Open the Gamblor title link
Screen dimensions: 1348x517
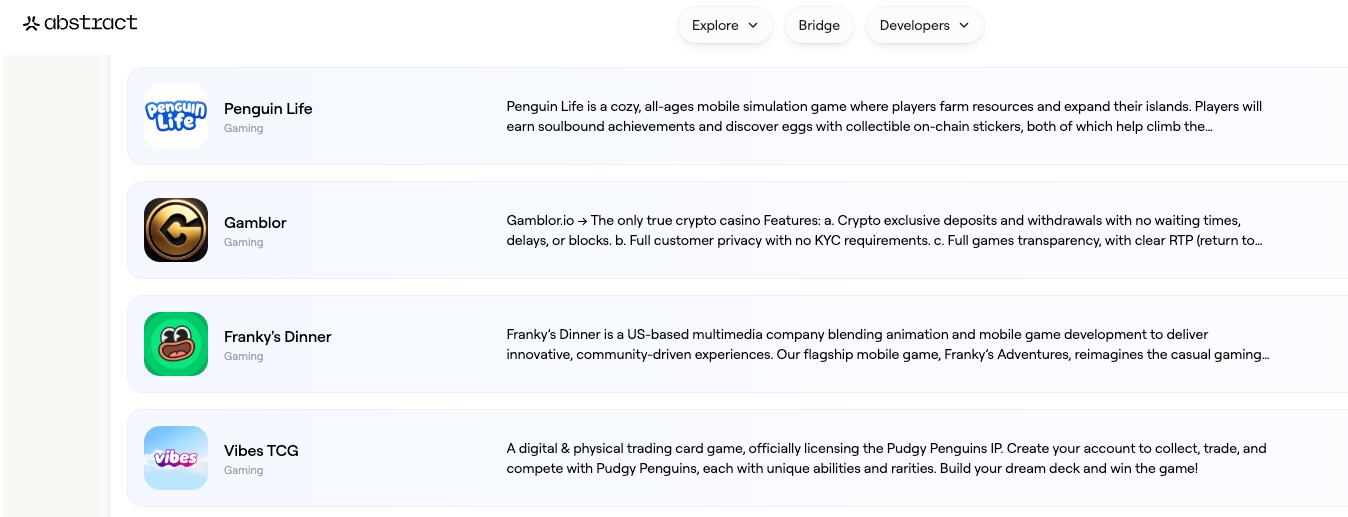coord(255,223)
